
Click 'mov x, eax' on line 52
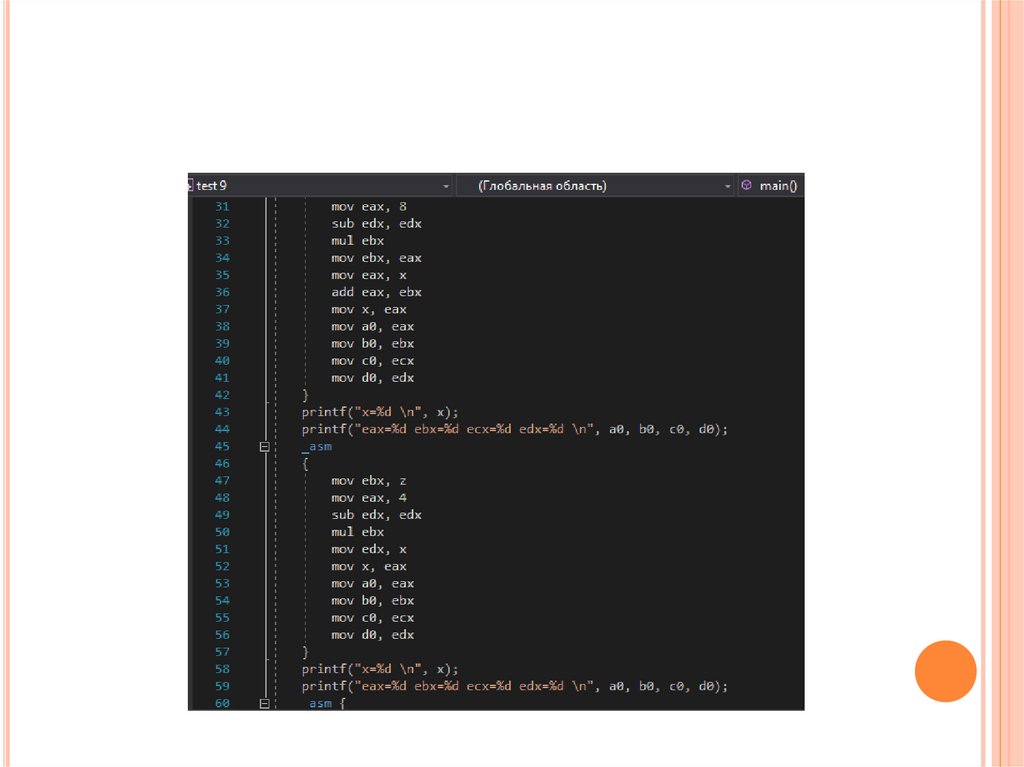(369, 566)
